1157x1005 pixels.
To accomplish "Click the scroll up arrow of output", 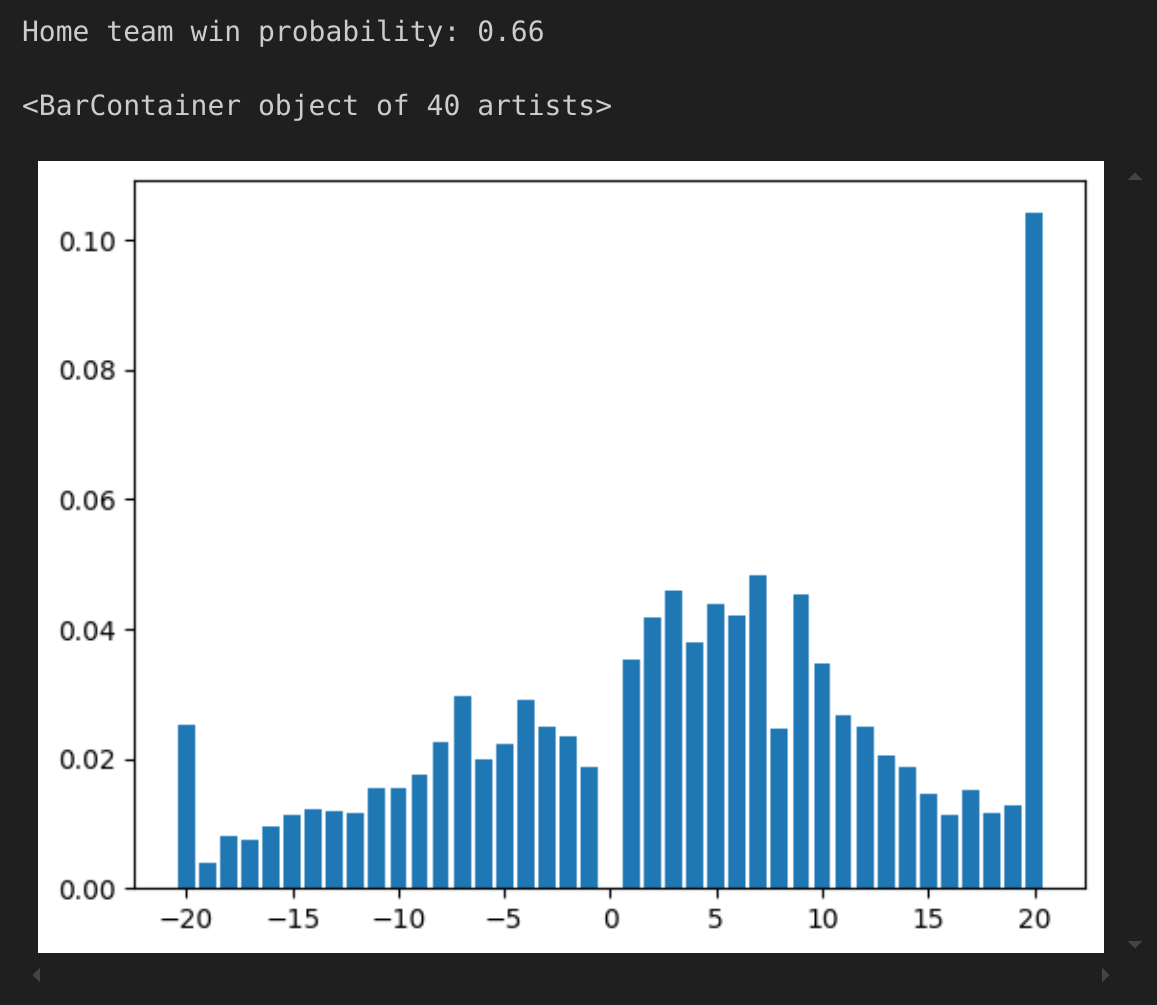I will (x=1134, y=177).
